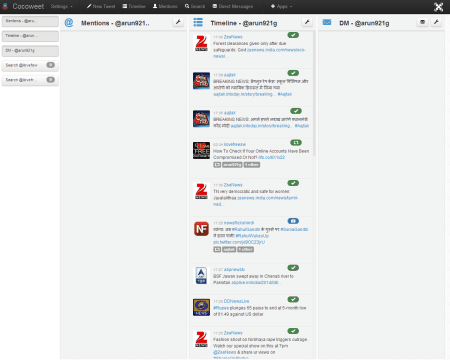The image size is (450, 360).
Task: Open the DM column wrench settings
Action: [x=436, y=22]
